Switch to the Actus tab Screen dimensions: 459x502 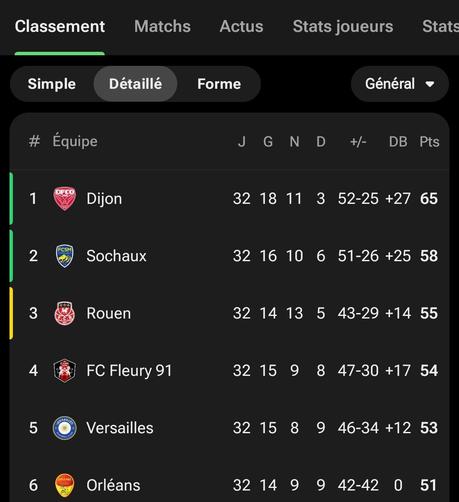[x=241, y=26]
